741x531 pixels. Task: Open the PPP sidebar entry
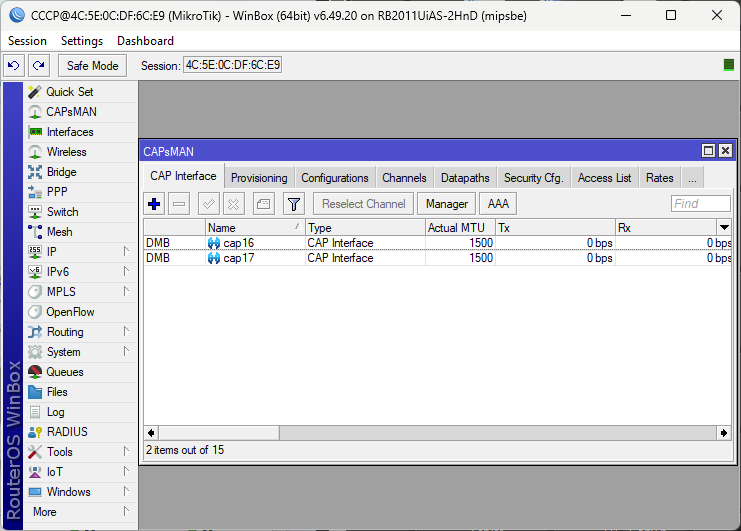click(x=80, y=192)
